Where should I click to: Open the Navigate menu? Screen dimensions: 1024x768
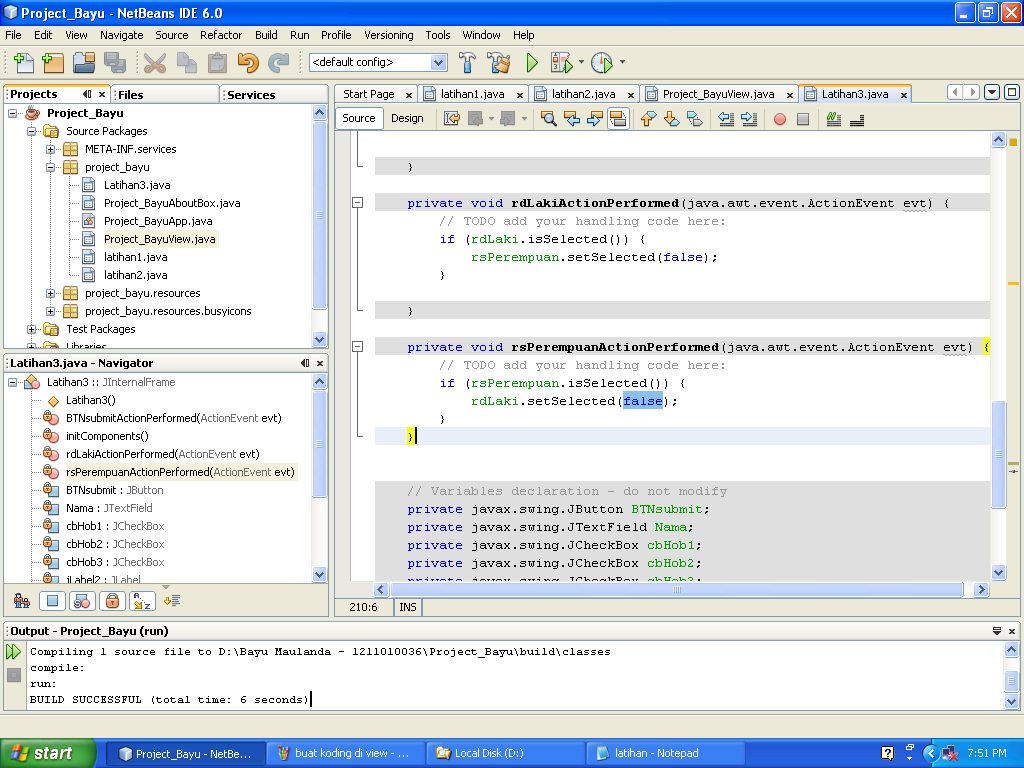point(121,35)
